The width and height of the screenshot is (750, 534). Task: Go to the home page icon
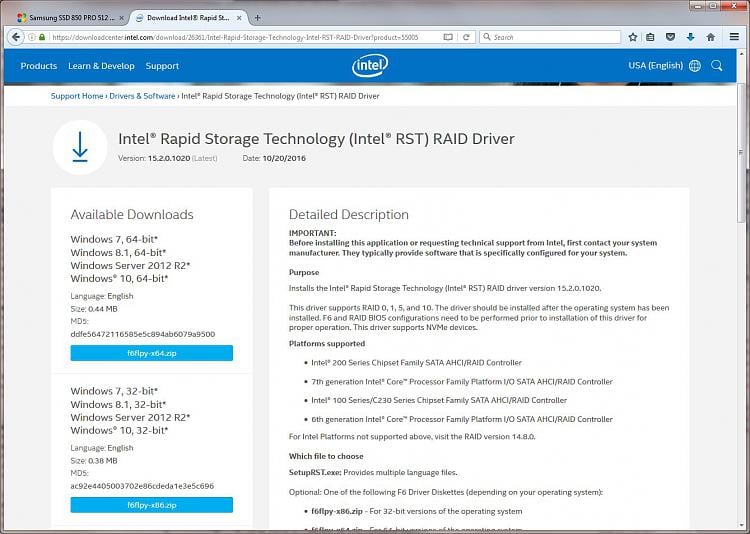tap(711, 37)
